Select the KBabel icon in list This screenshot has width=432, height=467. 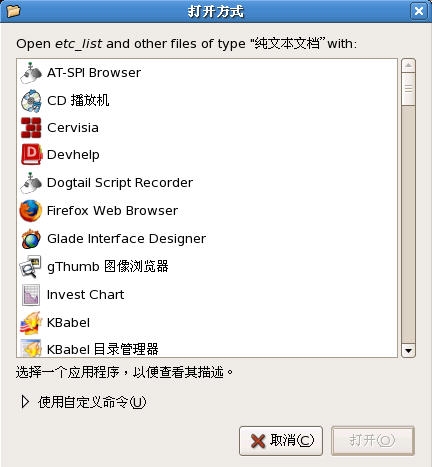click(31, 323)
